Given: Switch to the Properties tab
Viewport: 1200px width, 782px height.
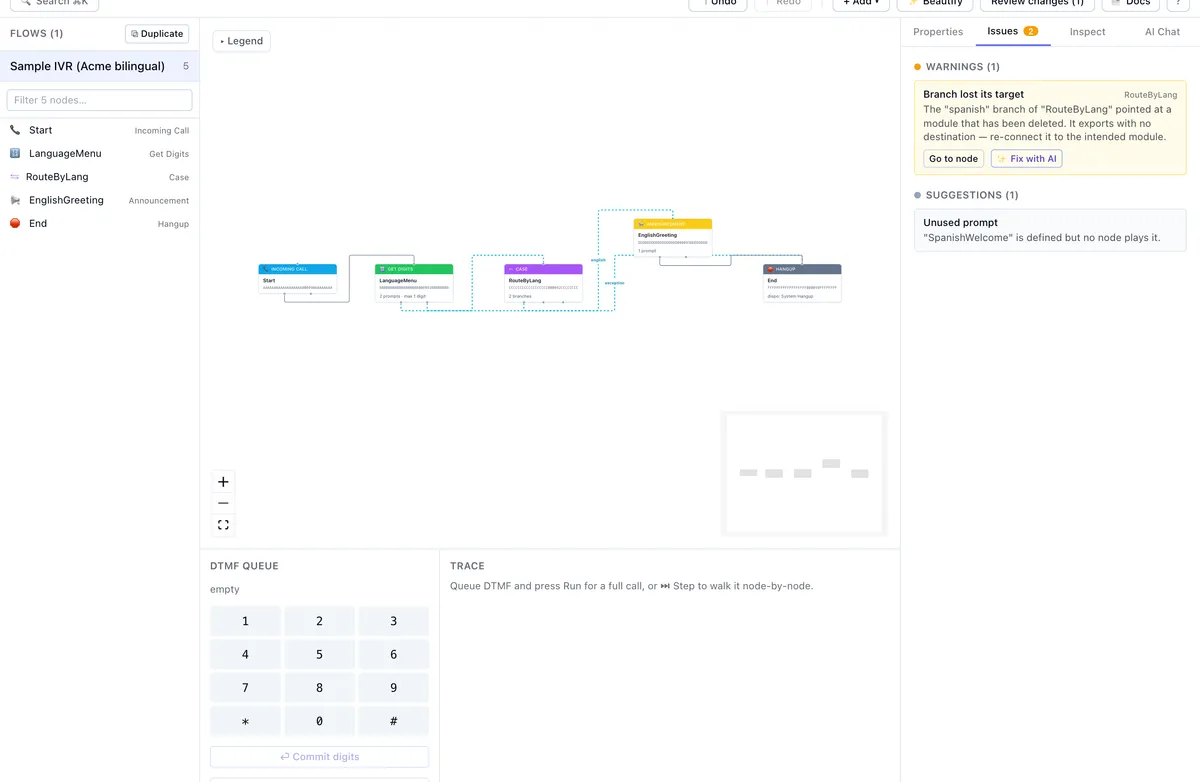Looking at the screenshot, I should (938, 32).
